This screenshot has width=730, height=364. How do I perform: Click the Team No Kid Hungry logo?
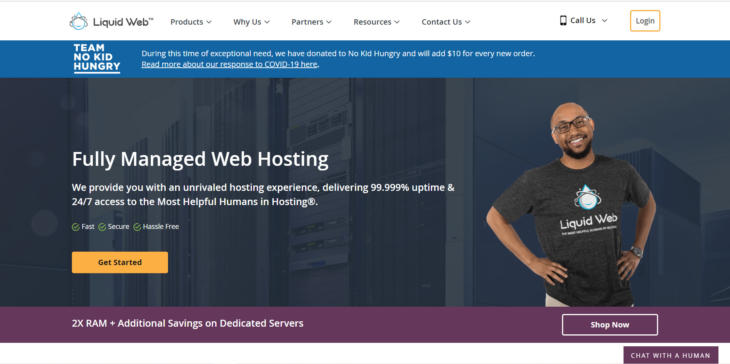[97, 58]
